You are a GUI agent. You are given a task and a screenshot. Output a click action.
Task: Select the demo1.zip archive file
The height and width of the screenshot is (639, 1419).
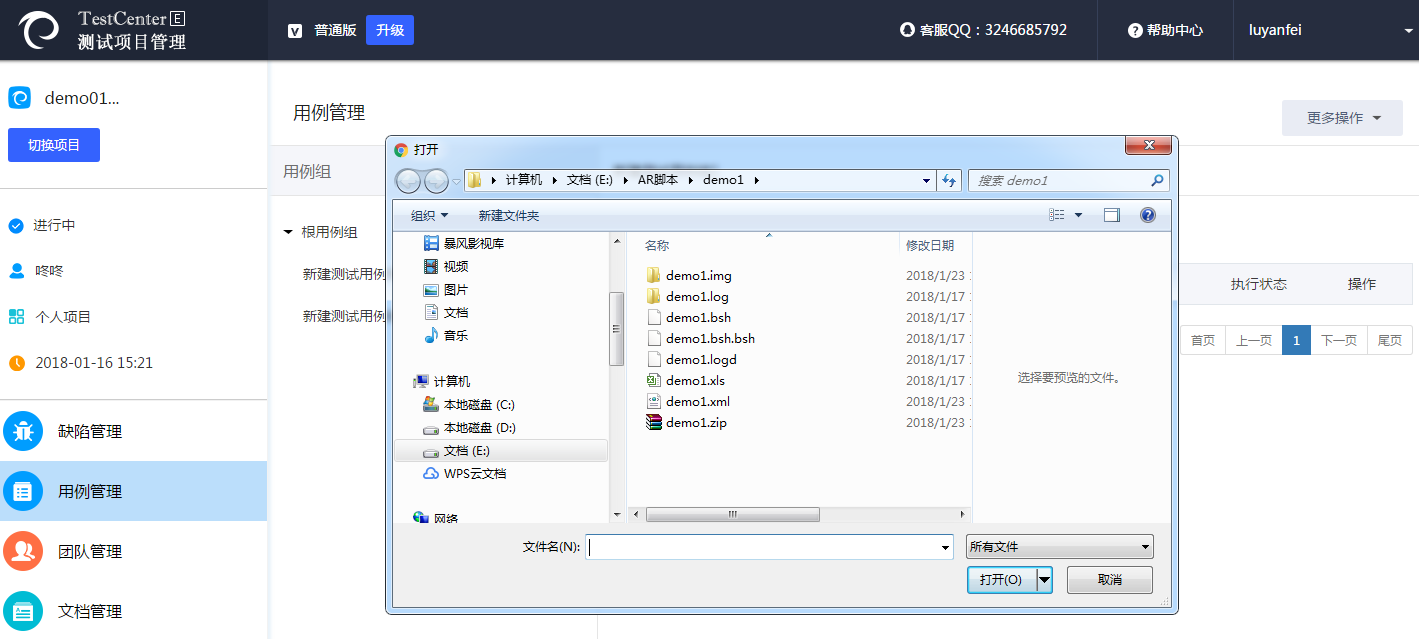[x=696, y=422]
